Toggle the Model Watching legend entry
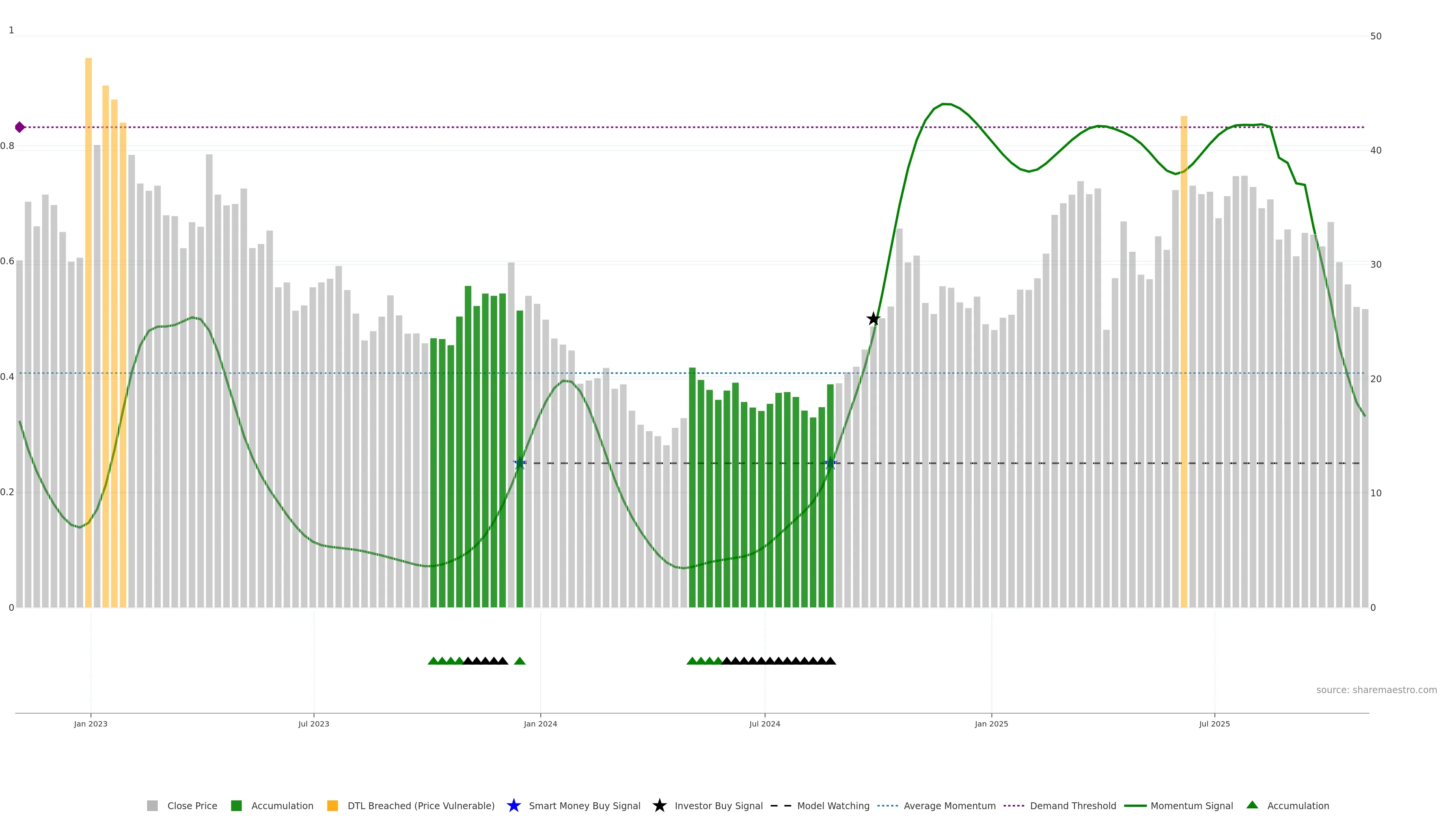 point(833,806)
